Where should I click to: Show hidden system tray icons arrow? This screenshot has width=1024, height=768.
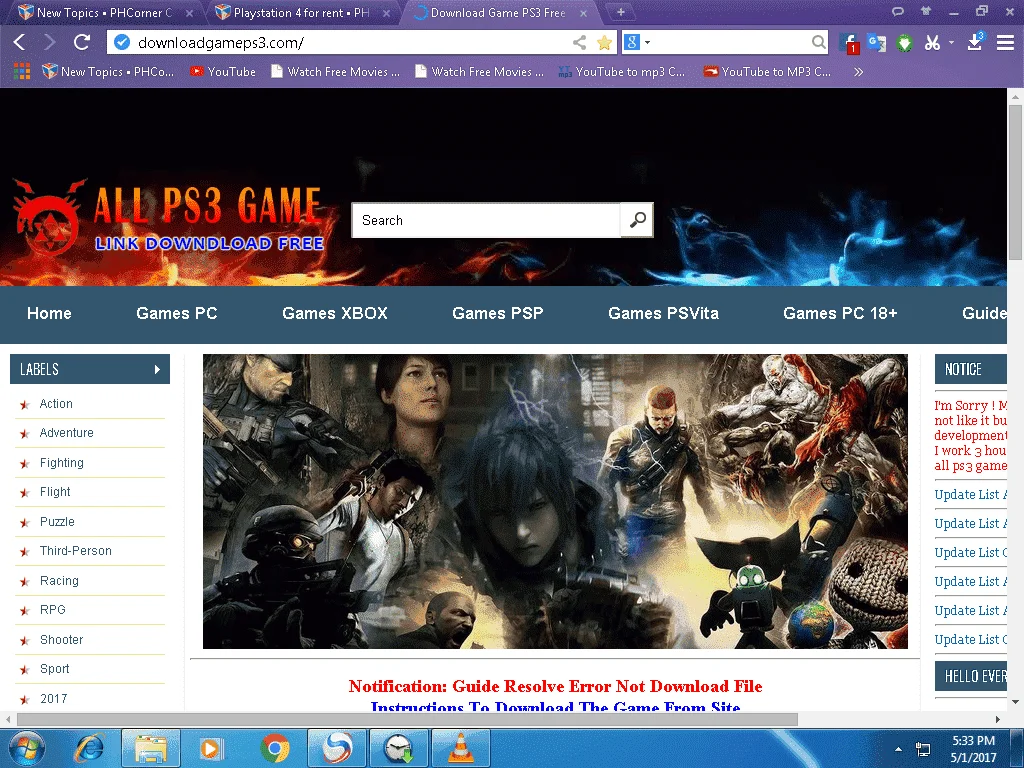(x=898, y=749)
